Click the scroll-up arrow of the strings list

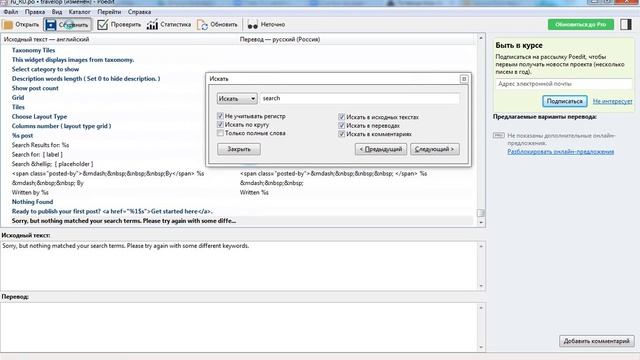tap(481, 38)
